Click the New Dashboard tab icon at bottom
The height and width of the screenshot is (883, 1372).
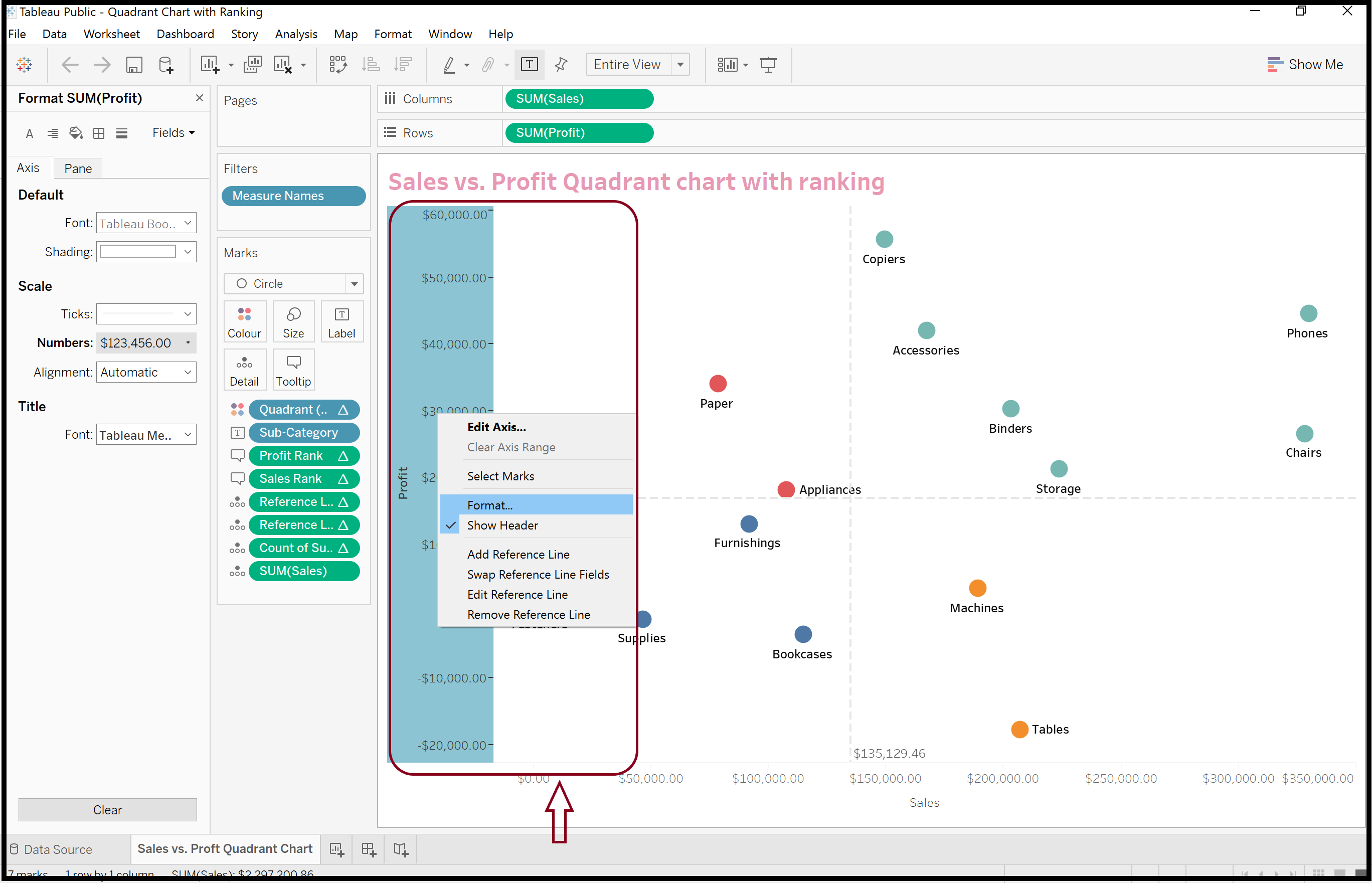[369, 849]
